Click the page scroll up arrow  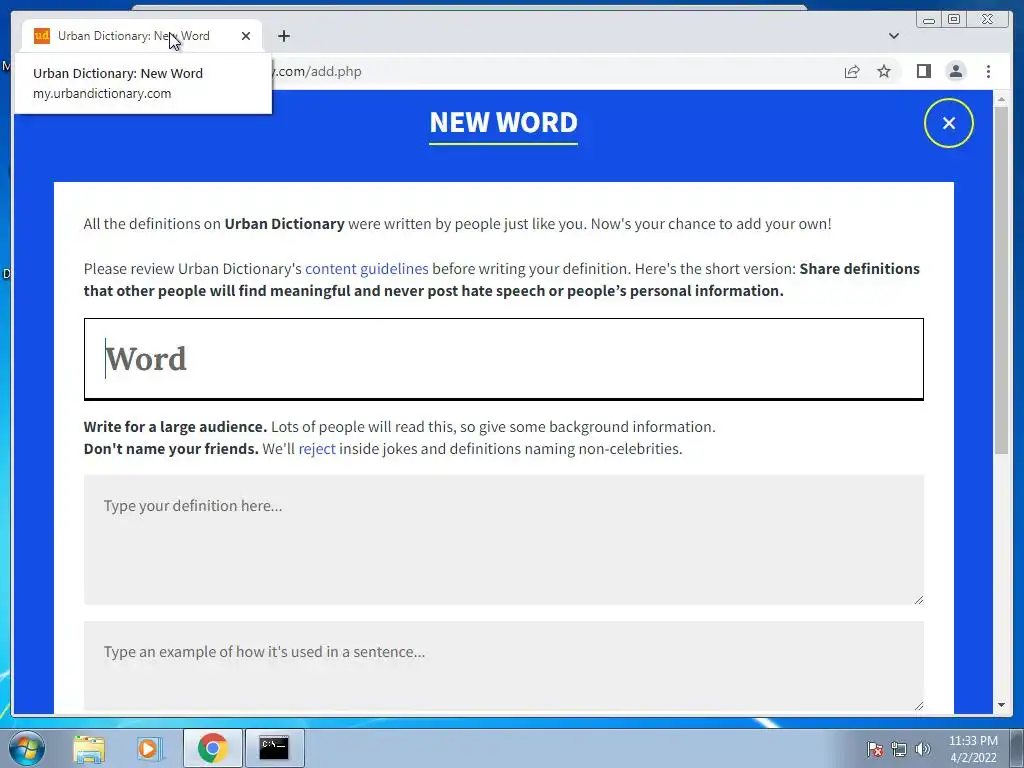point(1001,99)
